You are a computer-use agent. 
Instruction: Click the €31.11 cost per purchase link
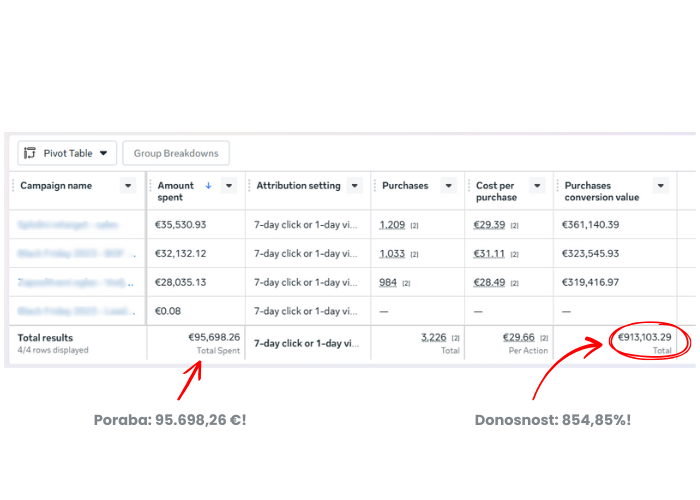click(x=489, y=254)
